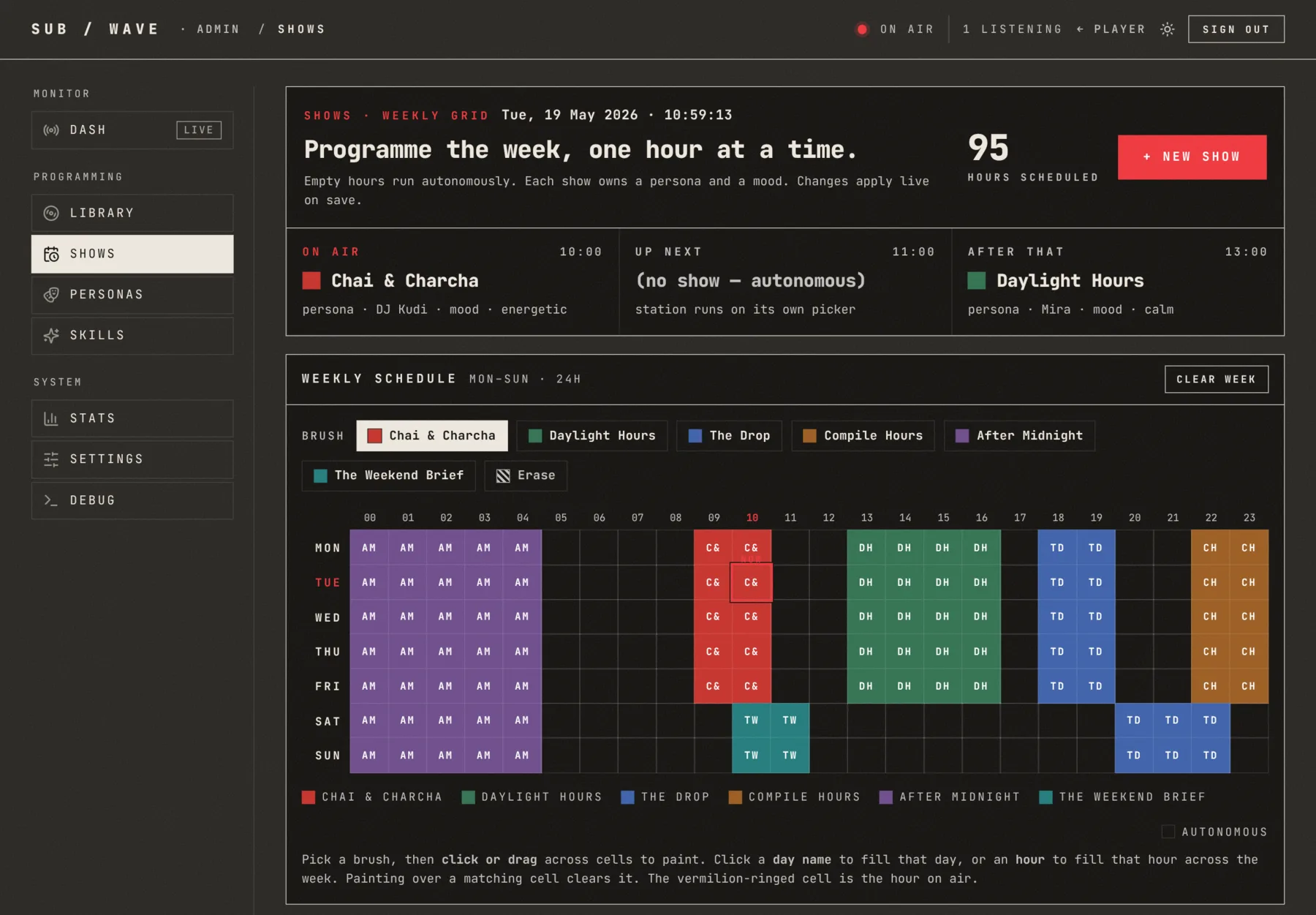Click the After That Daylight Hours card

click(x=1118, y=282)
